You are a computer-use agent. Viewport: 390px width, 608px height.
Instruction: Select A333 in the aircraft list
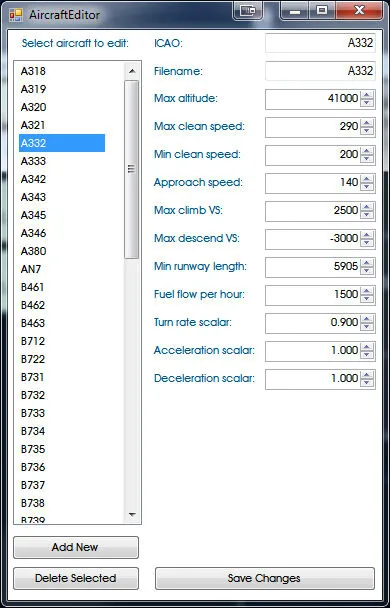click(62, 161)
